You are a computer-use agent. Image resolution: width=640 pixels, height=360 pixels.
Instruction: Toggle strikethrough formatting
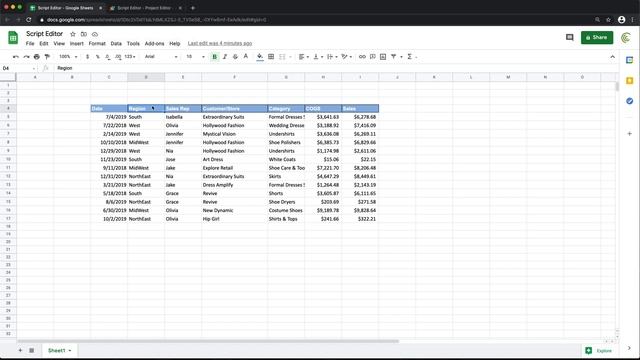235,57
